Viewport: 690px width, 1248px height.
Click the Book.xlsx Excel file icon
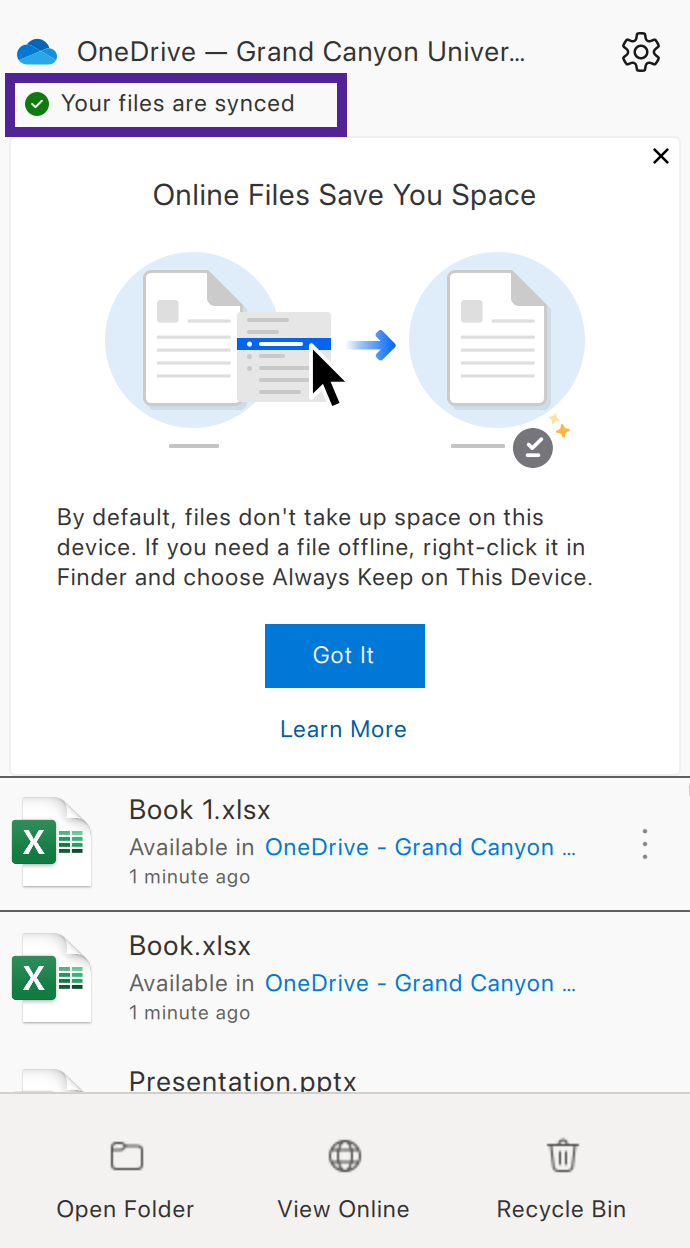tap(52, 979)
